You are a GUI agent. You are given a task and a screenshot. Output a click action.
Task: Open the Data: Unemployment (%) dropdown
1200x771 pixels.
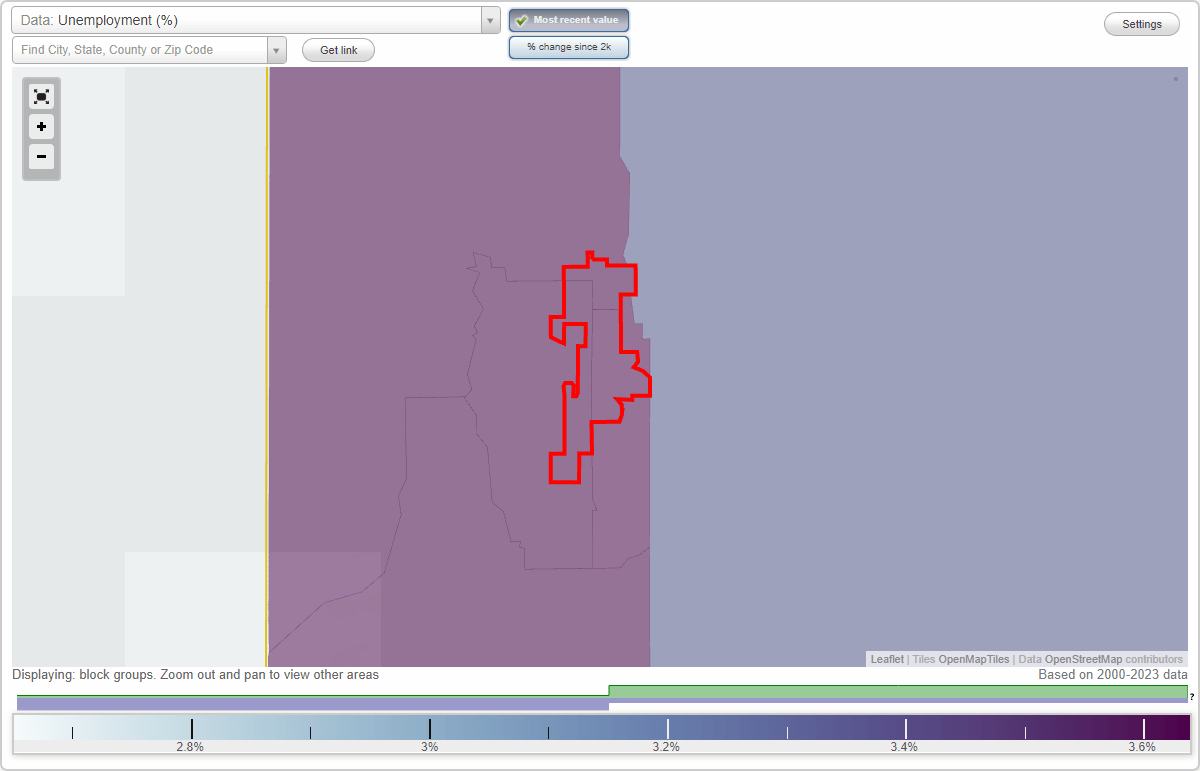[246, 20]
